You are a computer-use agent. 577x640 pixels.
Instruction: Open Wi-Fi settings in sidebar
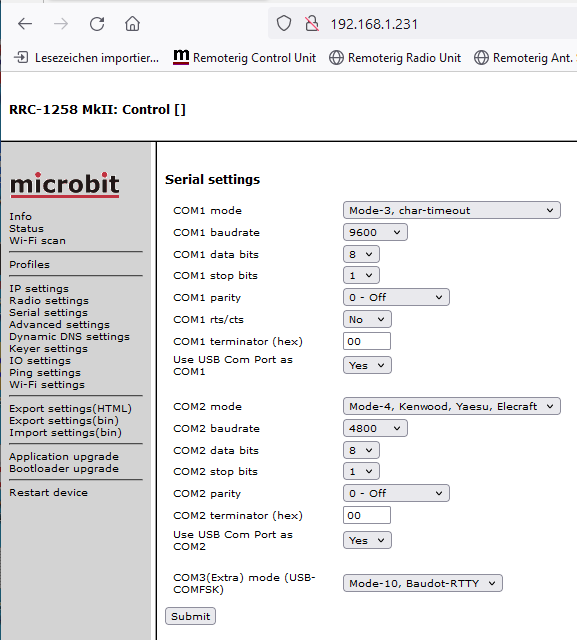point(47,384)
